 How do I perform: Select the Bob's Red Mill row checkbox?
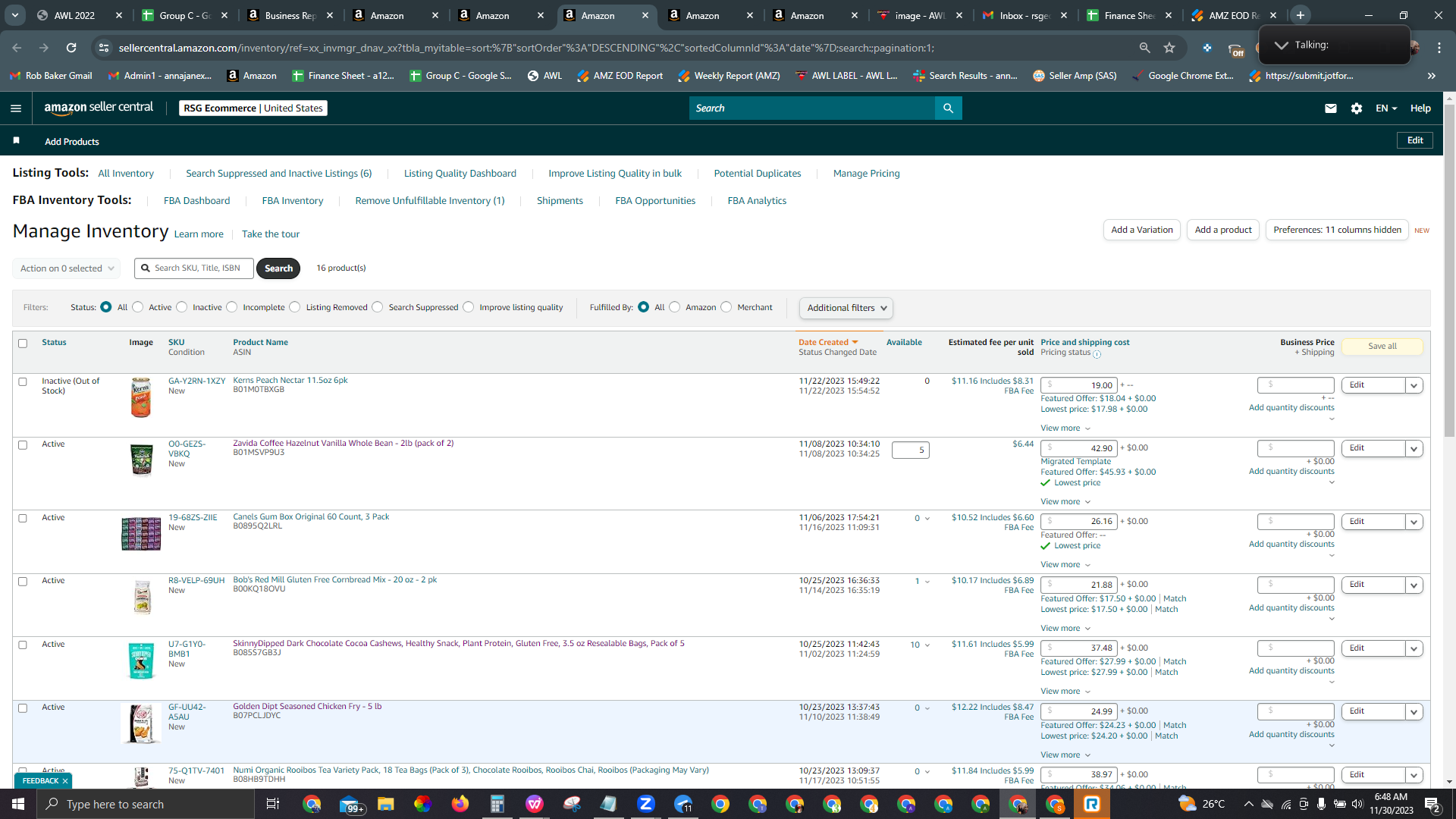[x=23, y=581]
